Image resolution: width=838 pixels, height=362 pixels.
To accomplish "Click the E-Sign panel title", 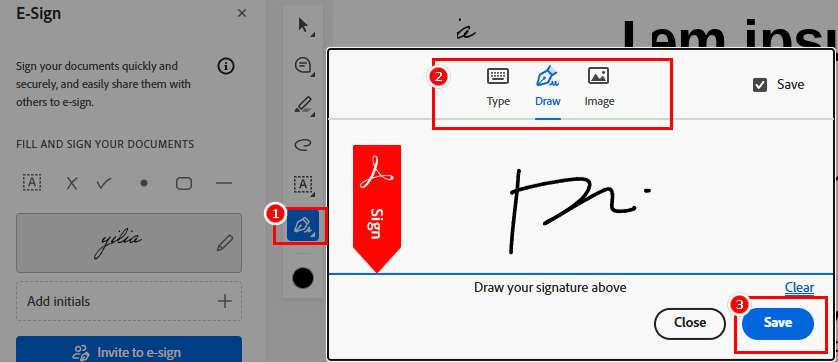I will click(38, 13).
